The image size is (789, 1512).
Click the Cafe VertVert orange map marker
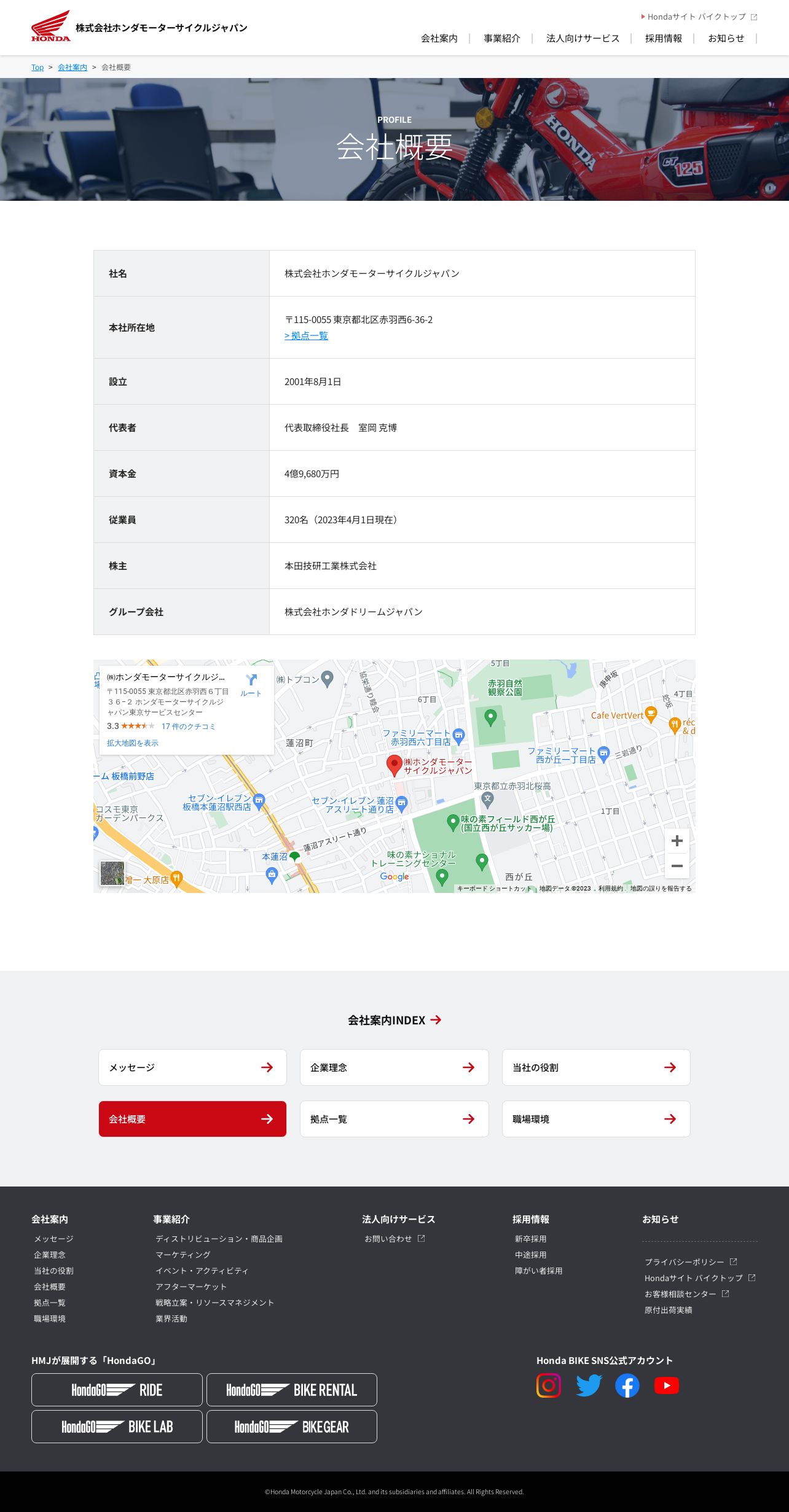pos(651,714)
